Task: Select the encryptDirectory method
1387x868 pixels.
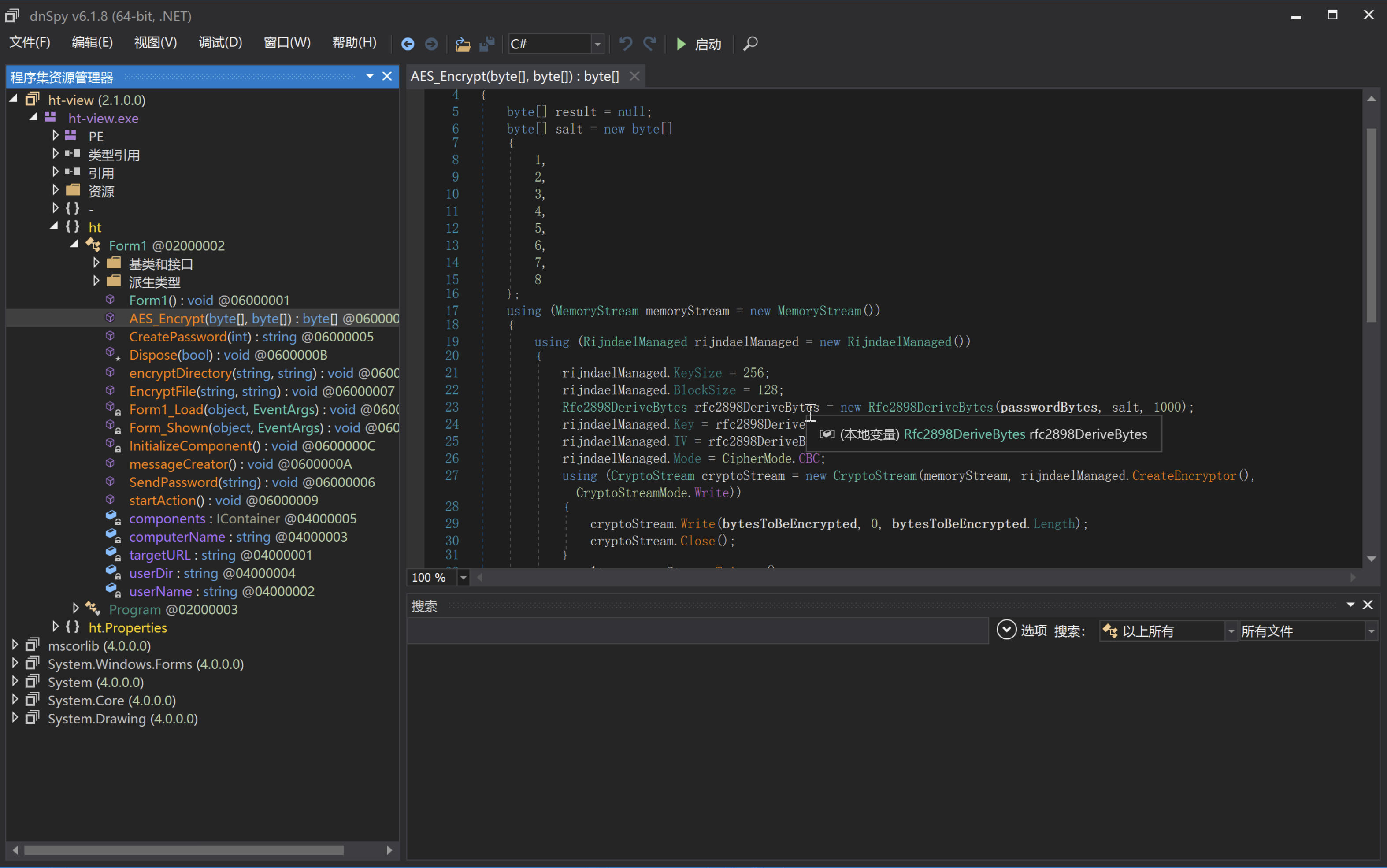Action: tap(264, 373)
